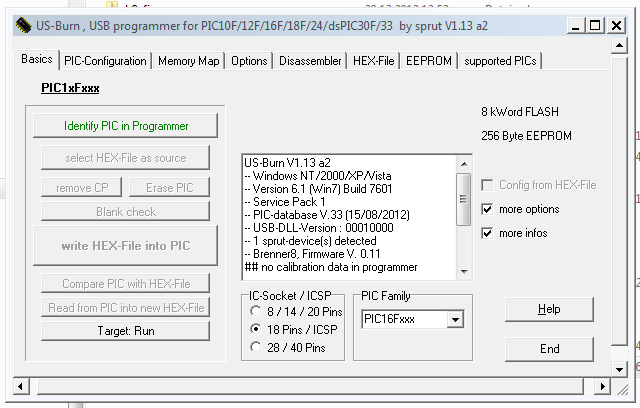Viewport: 640px width, 408px height.
Task: Click the Target: Run button
Action: 126,331
